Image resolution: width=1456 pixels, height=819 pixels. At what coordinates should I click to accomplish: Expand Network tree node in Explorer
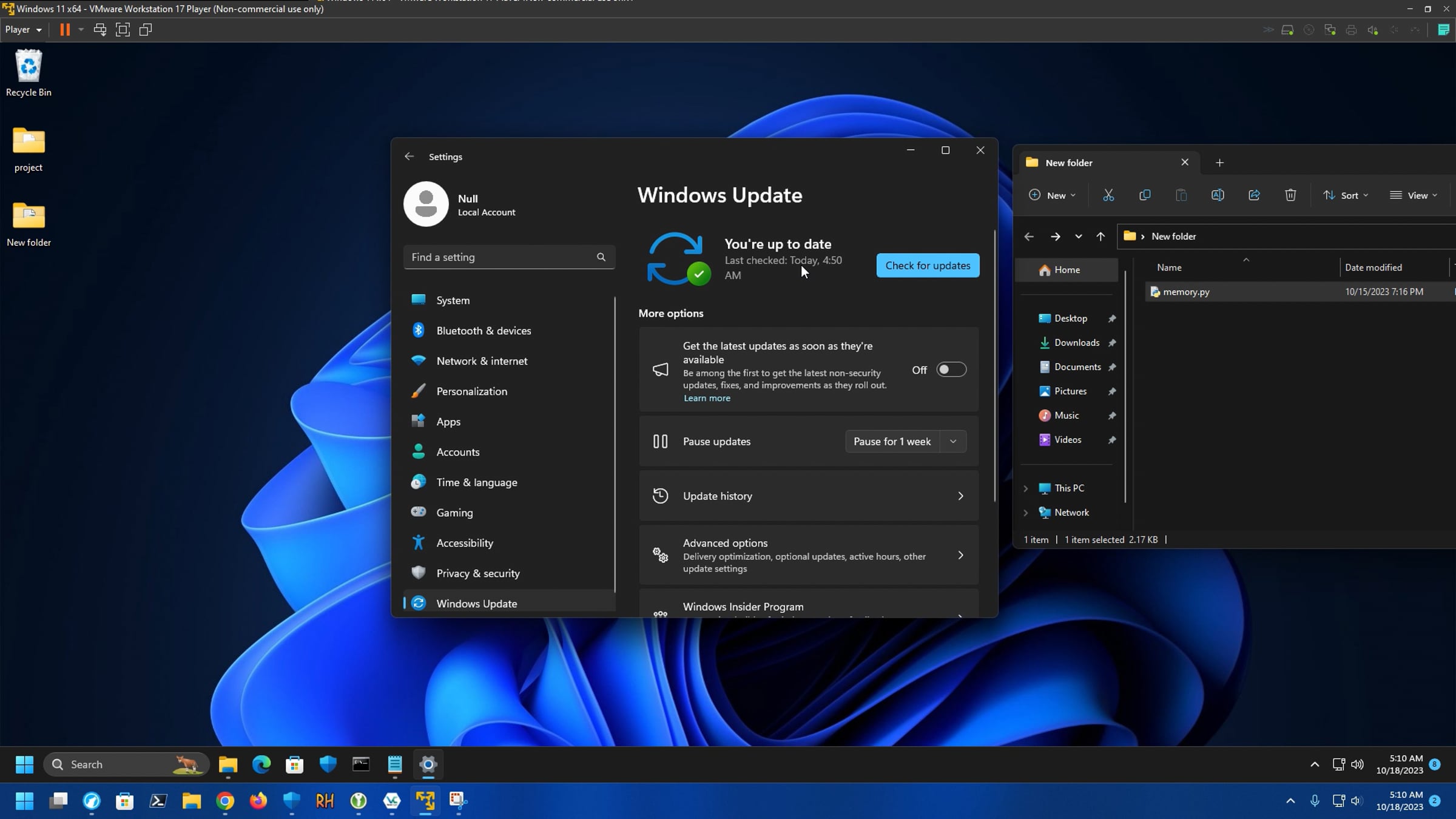point(1026,513)
